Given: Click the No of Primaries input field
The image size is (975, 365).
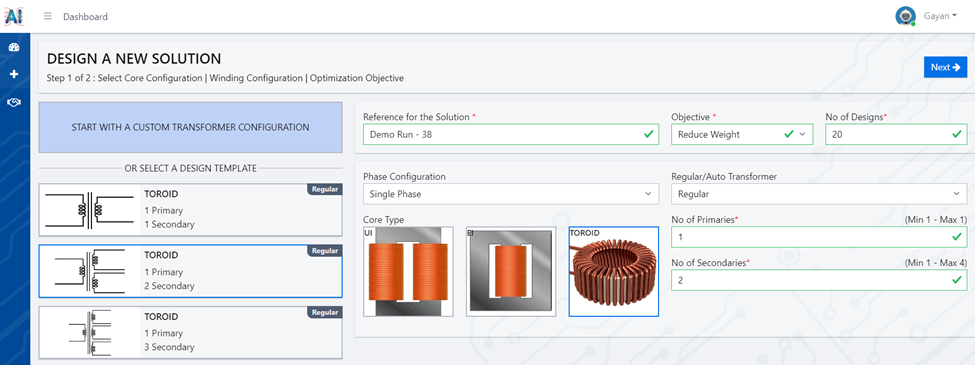Looking at the screenshot, I should pyautogui.click(x=819, y=237).
